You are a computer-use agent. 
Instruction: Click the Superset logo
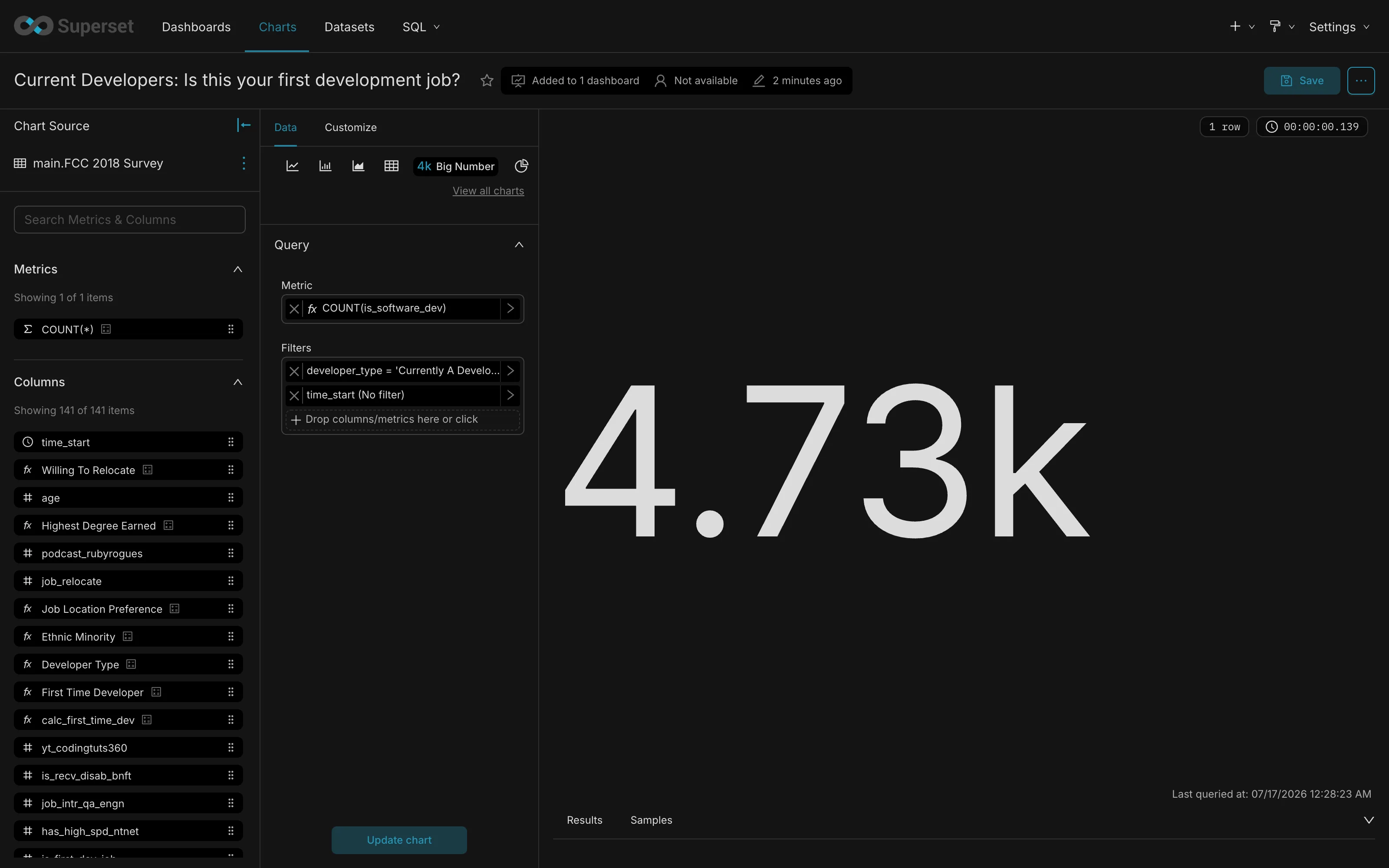click(73, 26)
